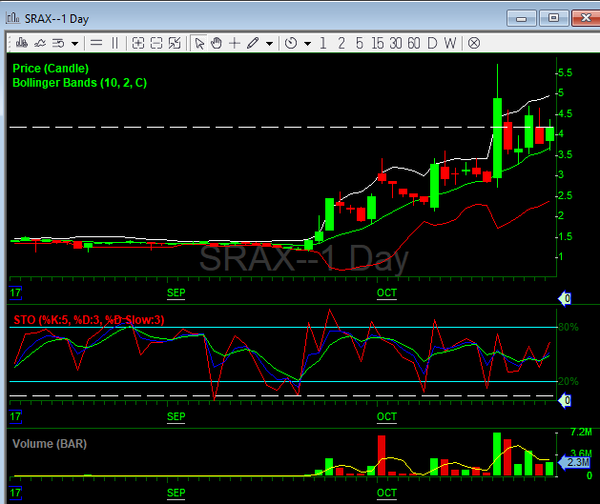Select the 15 minute interval button
Image resolution: width=600 pixels, height=504 pixels.
click(377, 43)
